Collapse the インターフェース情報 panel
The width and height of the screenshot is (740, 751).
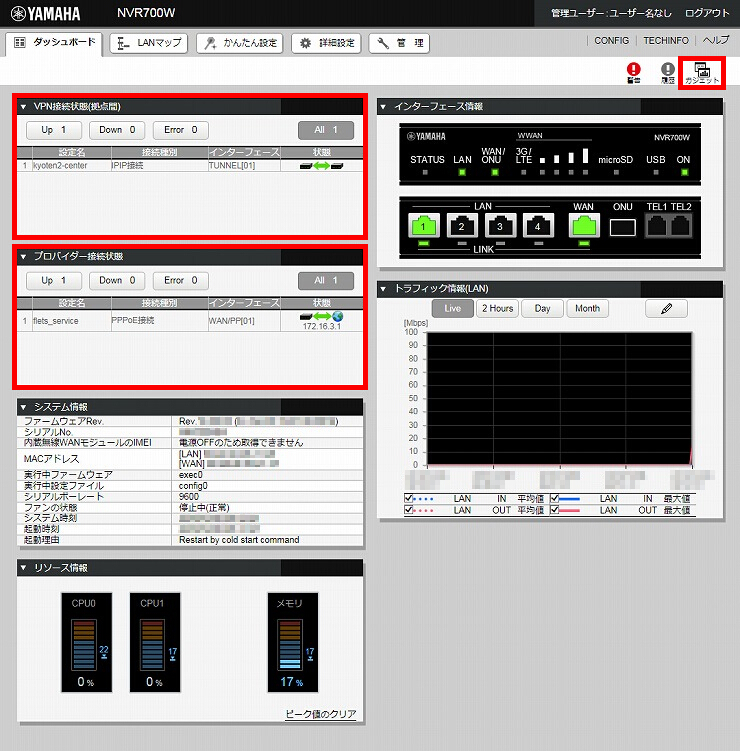[383, 107]
